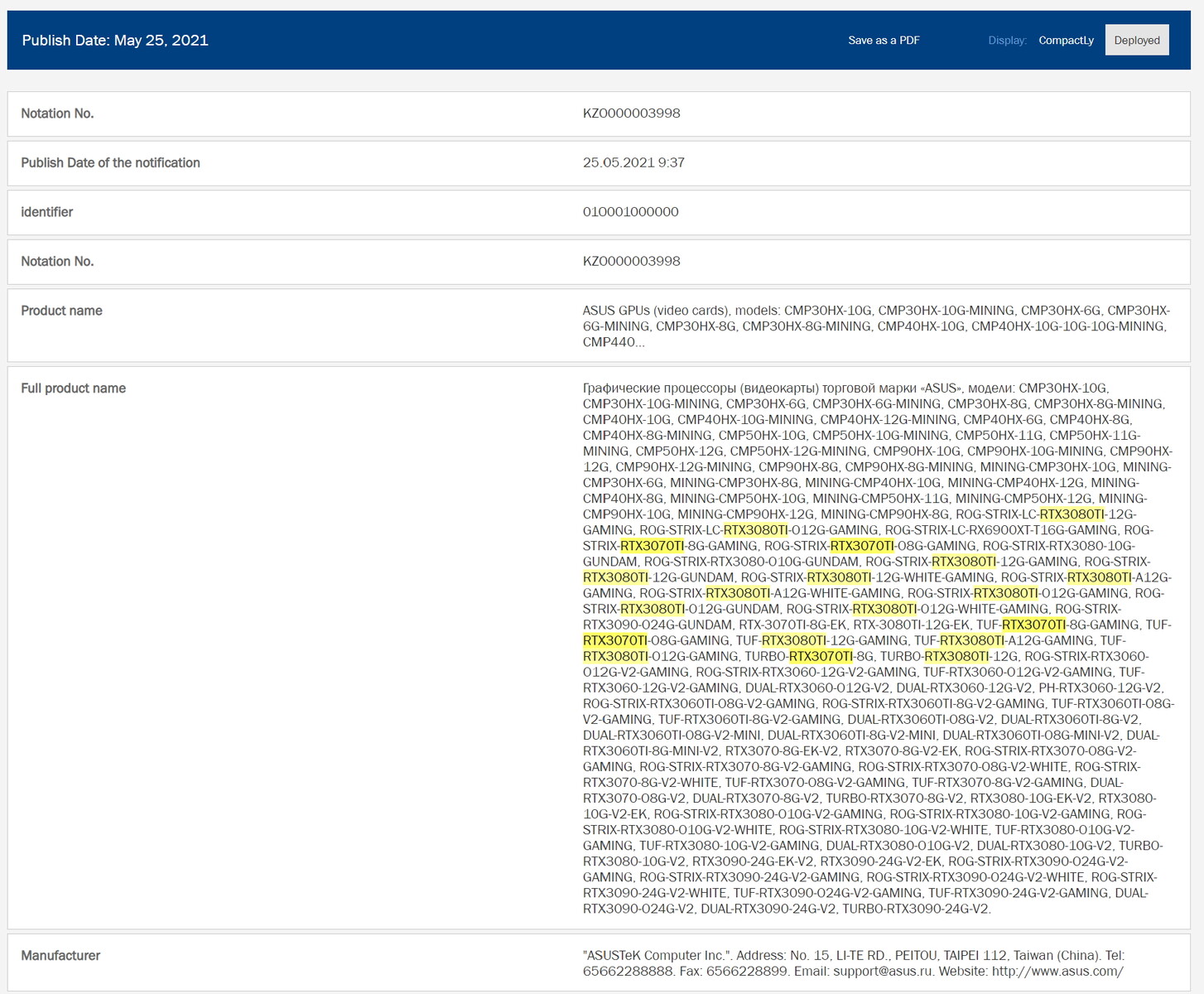Click the PH-RTX3060-12G-V2 model text
Image resolution: width=1204 pixels, height=994 pixels.
(x=1100, y=688)
